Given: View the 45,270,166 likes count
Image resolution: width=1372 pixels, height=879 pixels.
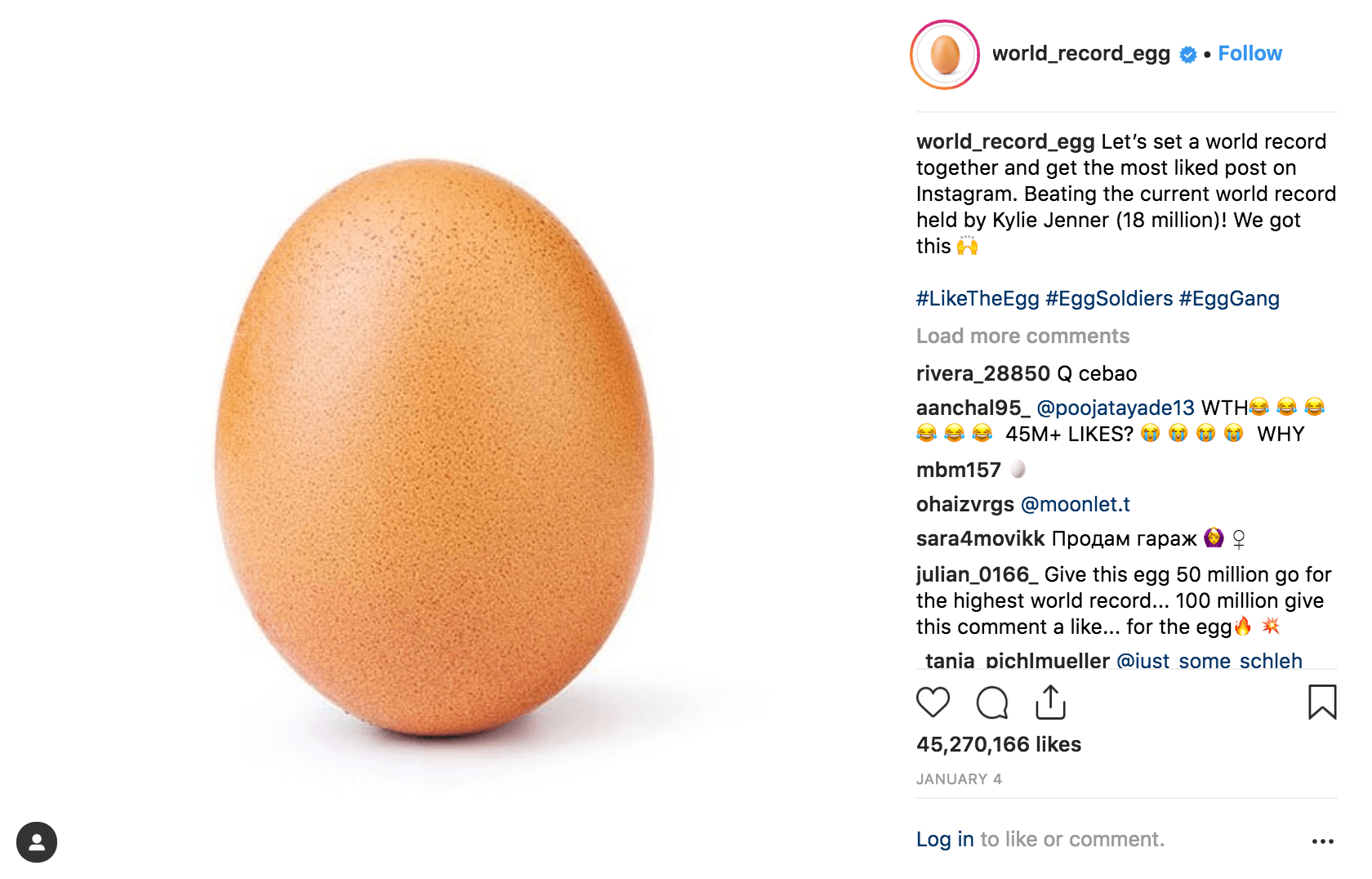Looking at the screenshot, I should tap(997, 744).
